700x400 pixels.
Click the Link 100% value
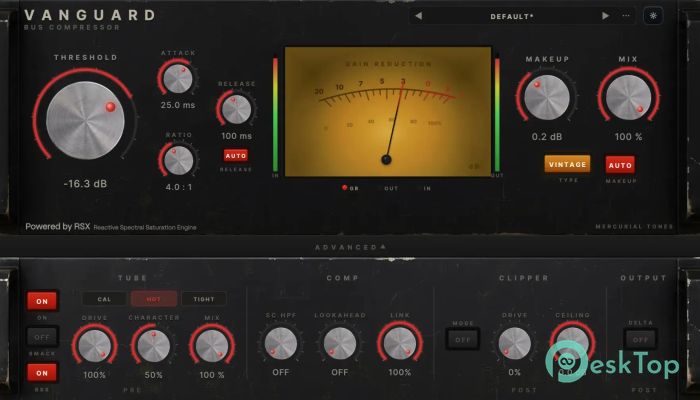pos(400,372)
